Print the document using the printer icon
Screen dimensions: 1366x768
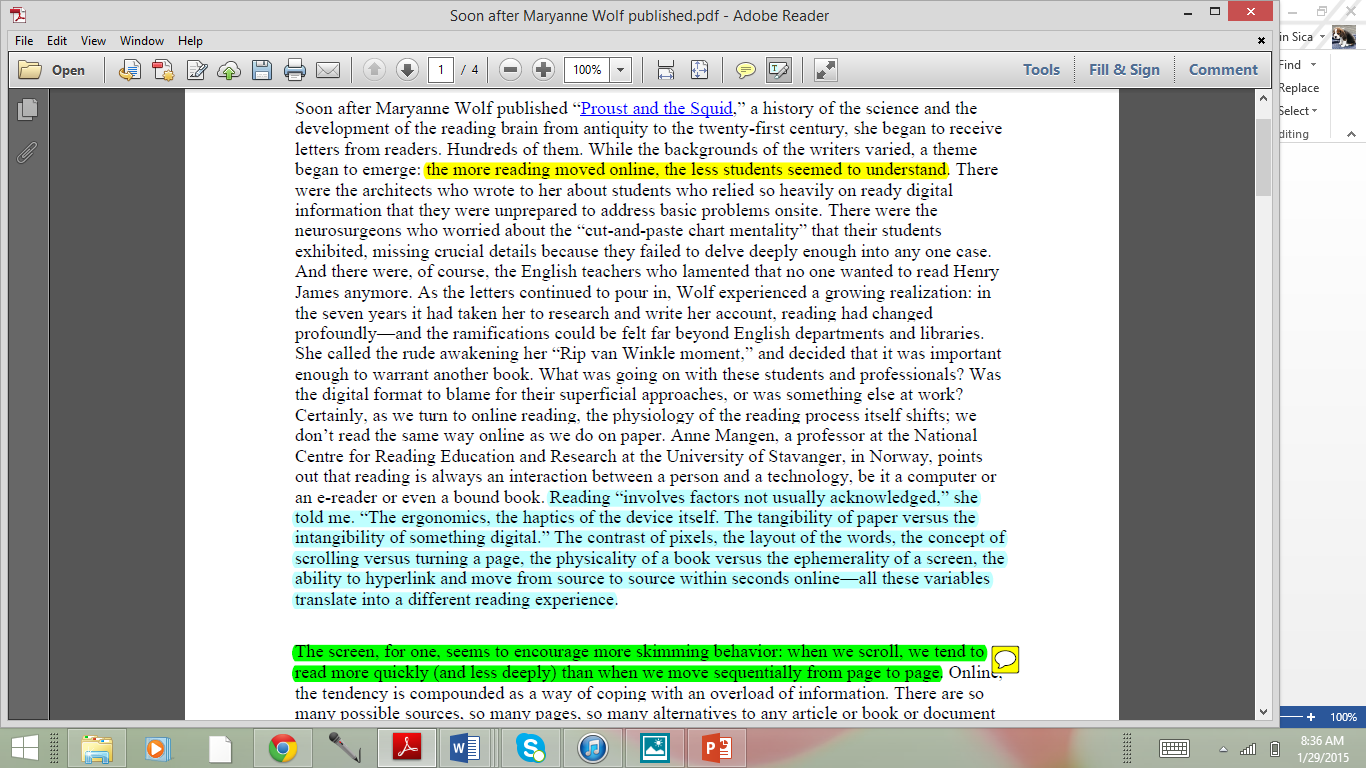(295, 70)
